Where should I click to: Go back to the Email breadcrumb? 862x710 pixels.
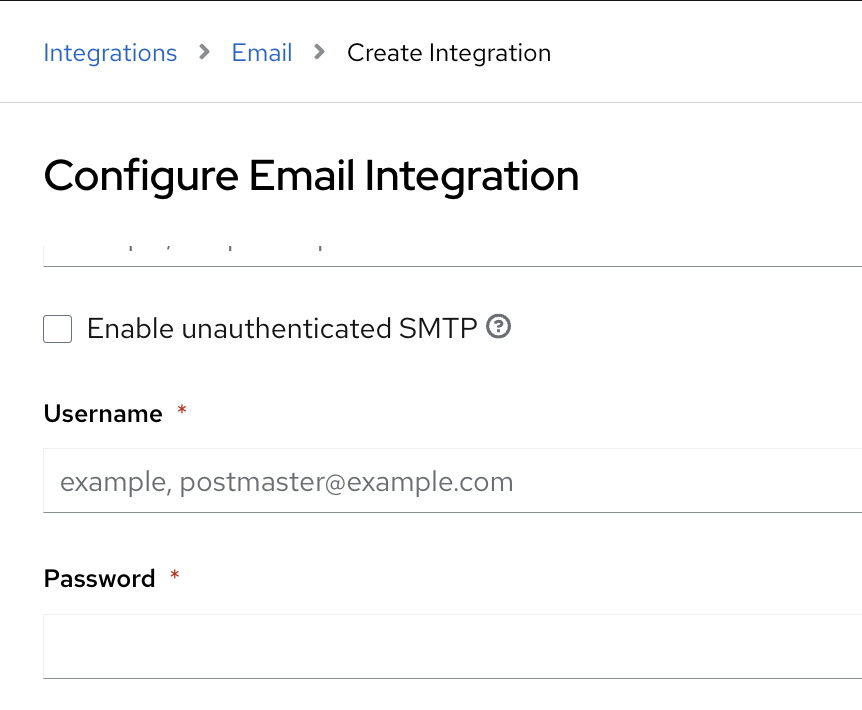click(x=262, y=53)
